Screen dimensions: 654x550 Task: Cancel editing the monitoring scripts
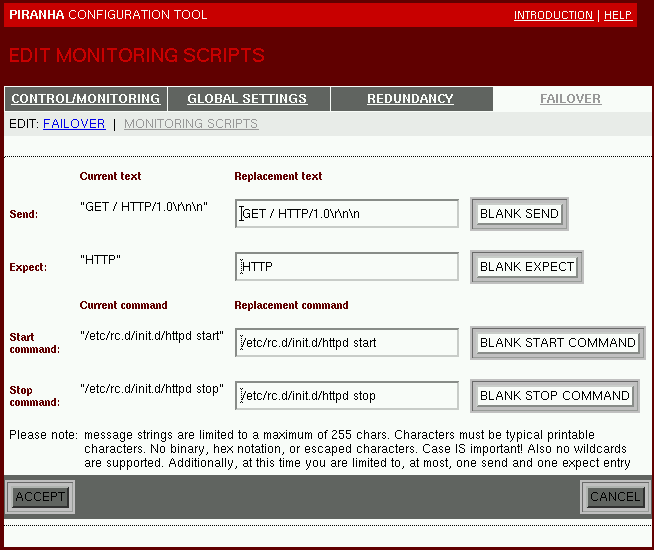click(x=615, y=497)
